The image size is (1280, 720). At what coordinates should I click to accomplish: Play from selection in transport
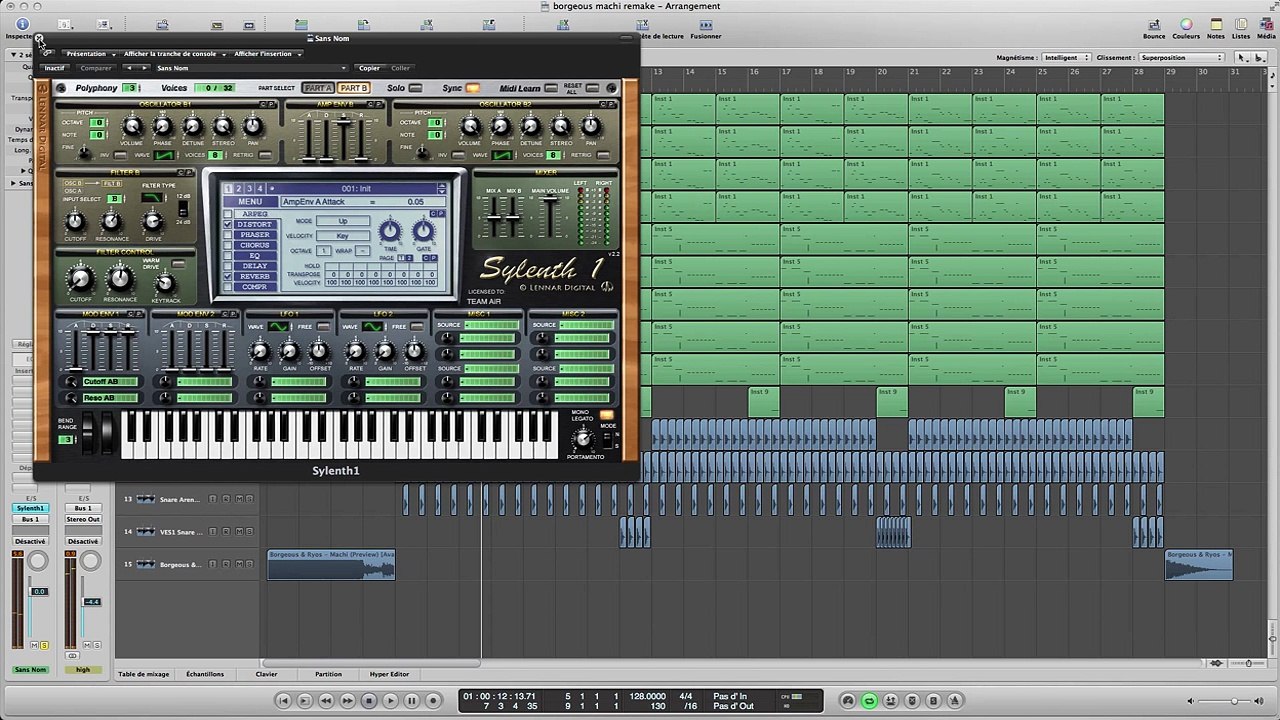pos(304,701)
